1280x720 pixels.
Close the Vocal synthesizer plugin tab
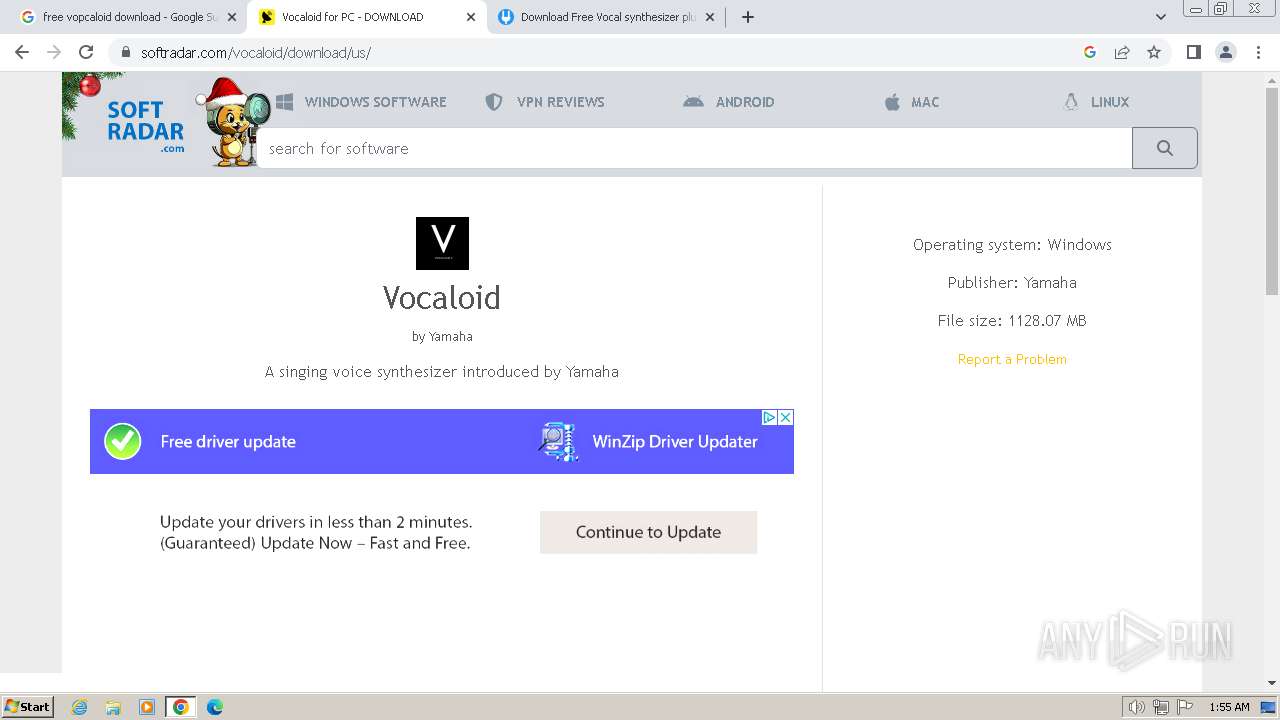(x=710, y=17)
